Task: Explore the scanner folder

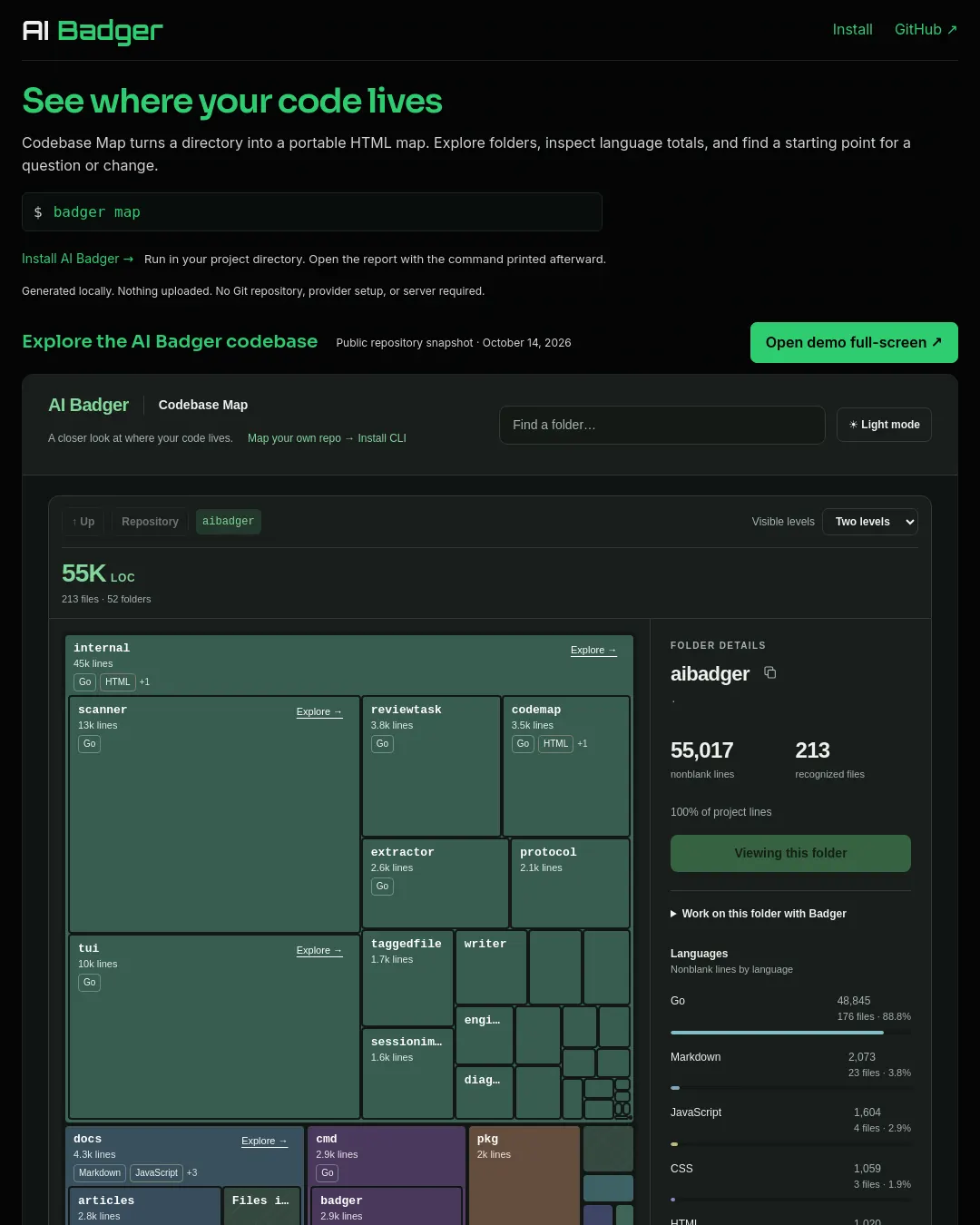Action: click(319, 711)
